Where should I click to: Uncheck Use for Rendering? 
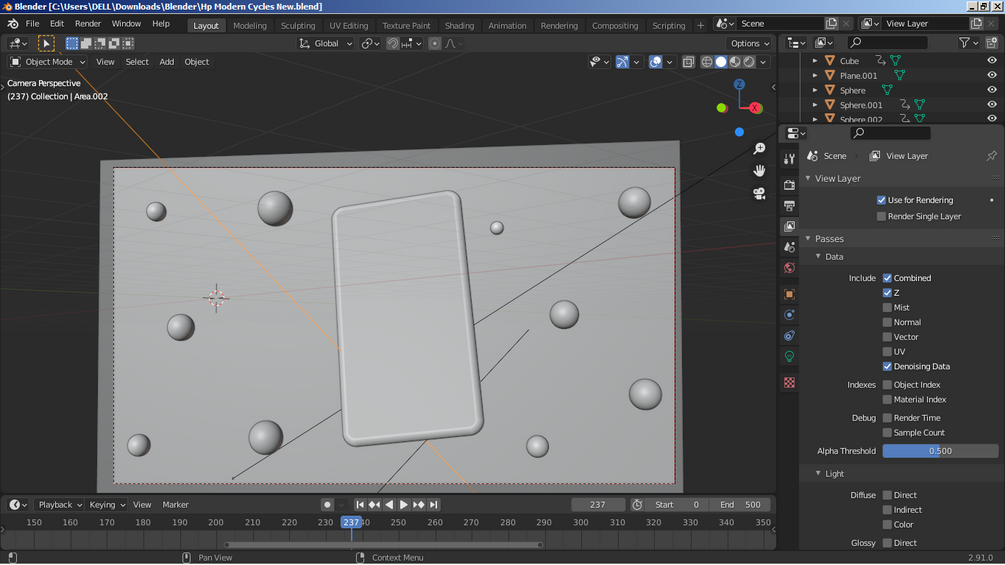pos(881,200)
